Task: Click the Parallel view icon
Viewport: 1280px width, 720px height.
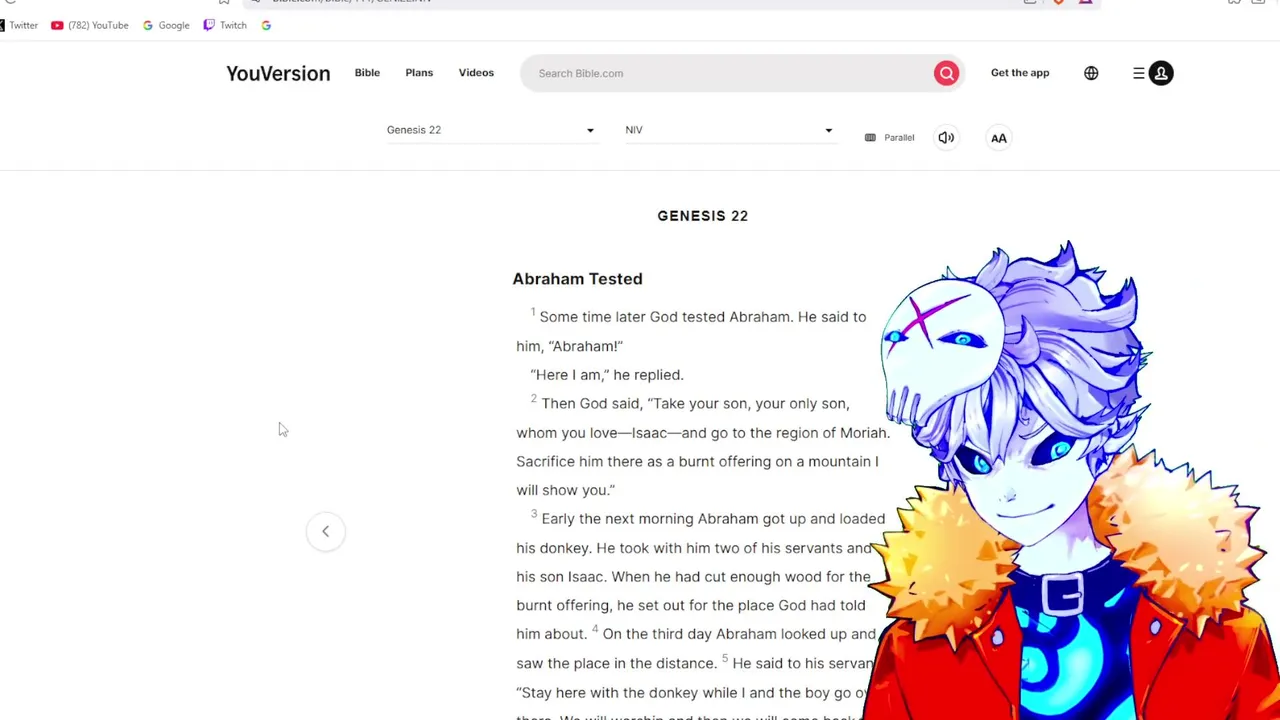Action: pyautogui.click(x=870, y=138)
